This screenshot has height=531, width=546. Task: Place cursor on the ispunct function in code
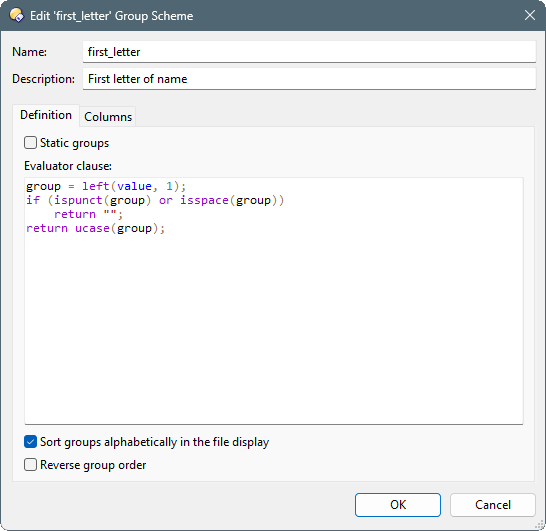point(78,200)
